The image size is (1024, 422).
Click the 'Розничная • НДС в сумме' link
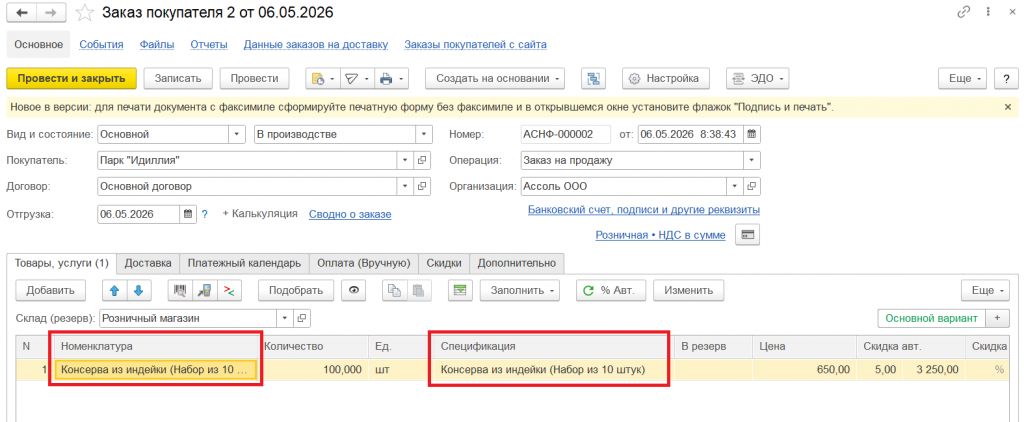click(x=660, y=235)
